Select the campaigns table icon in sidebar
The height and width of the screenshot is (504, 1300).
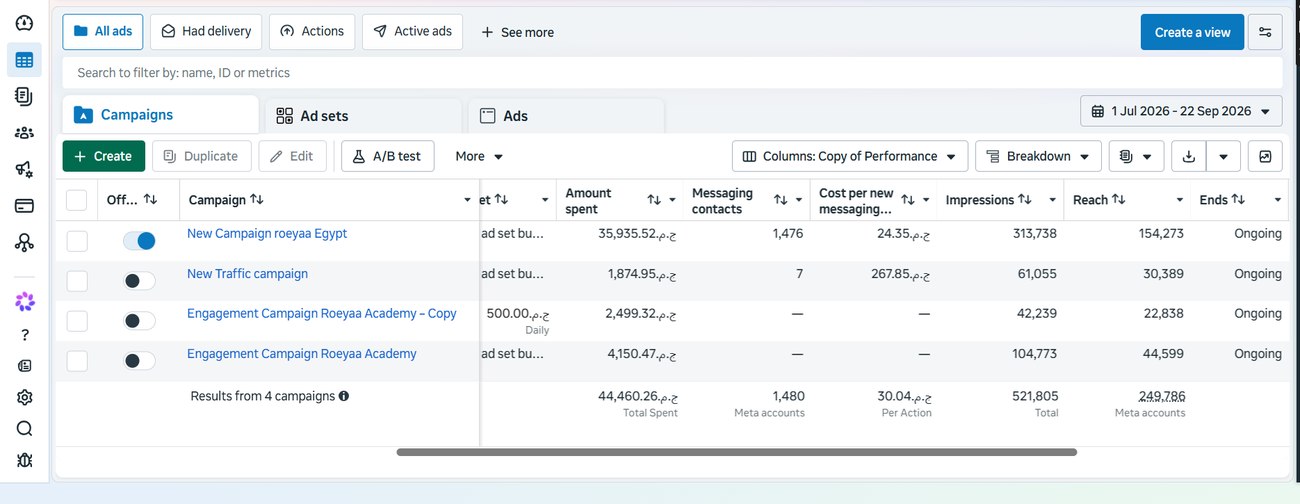[24, 60]
